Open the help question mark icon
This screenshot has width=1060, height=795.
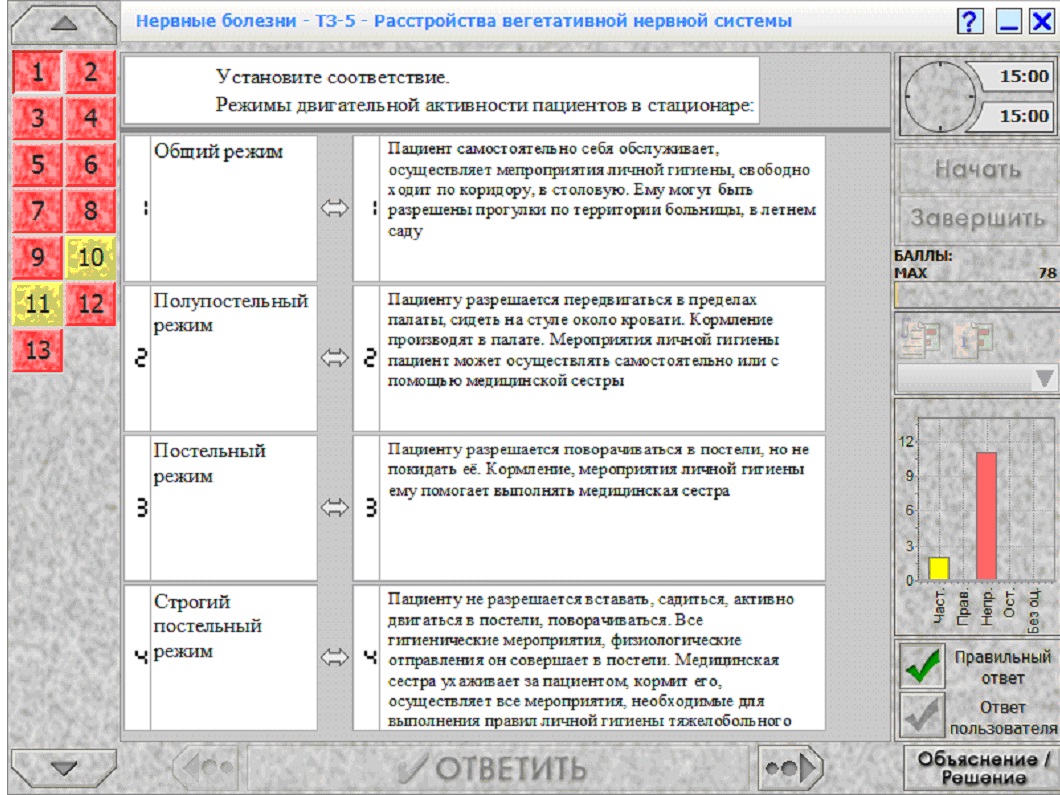970,22
